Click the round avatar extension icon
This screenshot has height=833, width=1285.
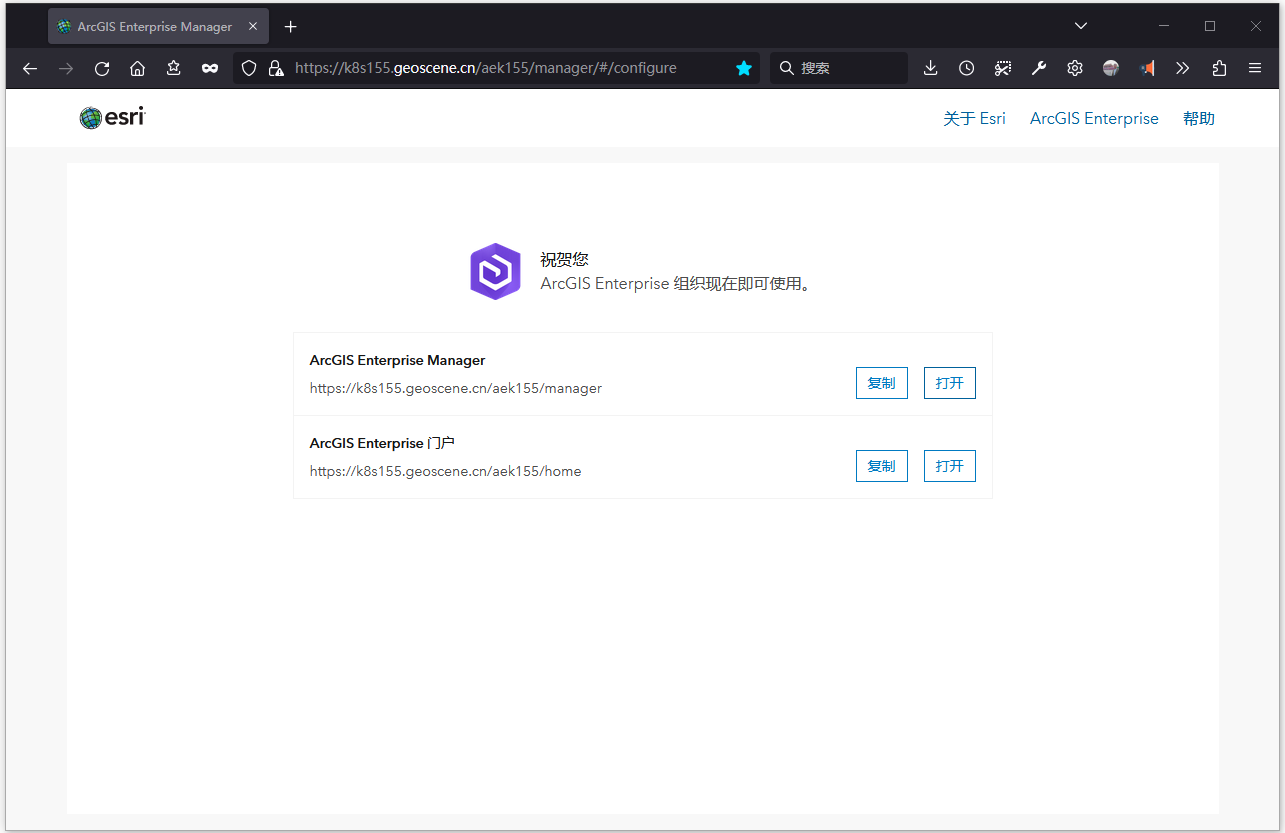tap(1111, 68)
